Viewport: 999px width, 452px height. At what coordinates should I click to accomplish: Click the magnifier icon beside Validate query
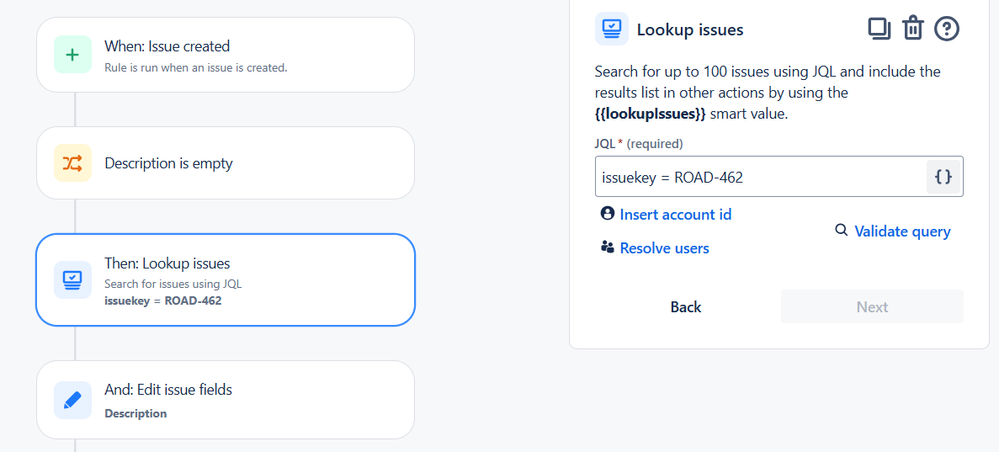pyautogui.click(x=841, y=230)
